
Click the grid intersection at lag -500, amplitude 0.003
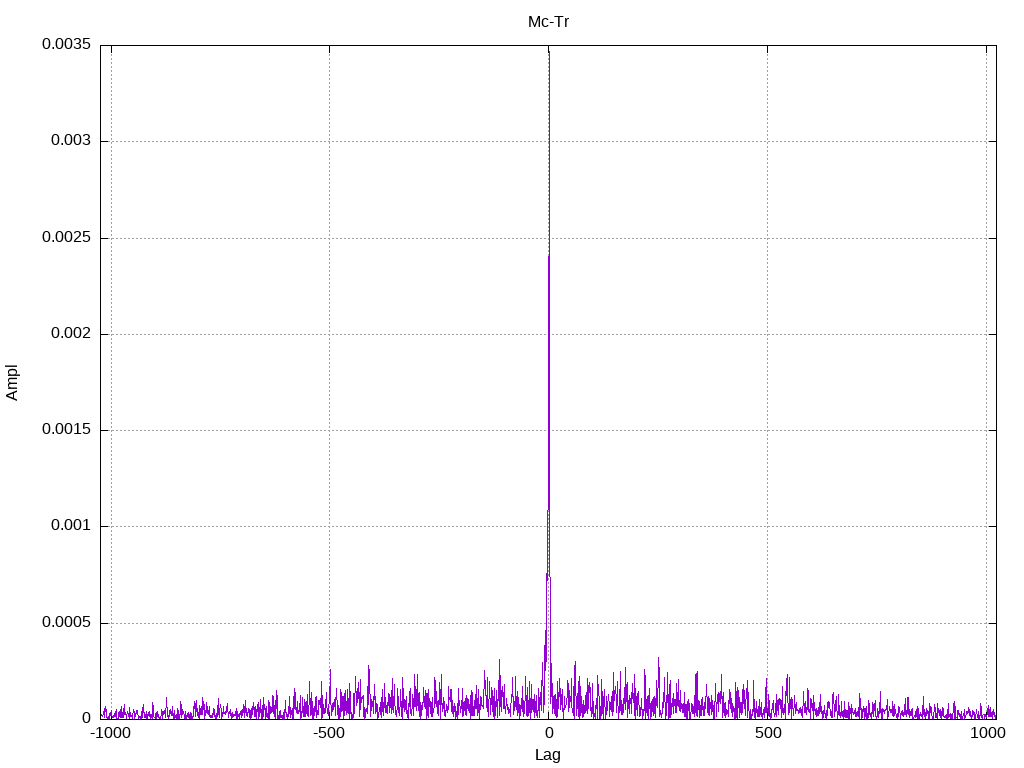click(x=329, y=142)
